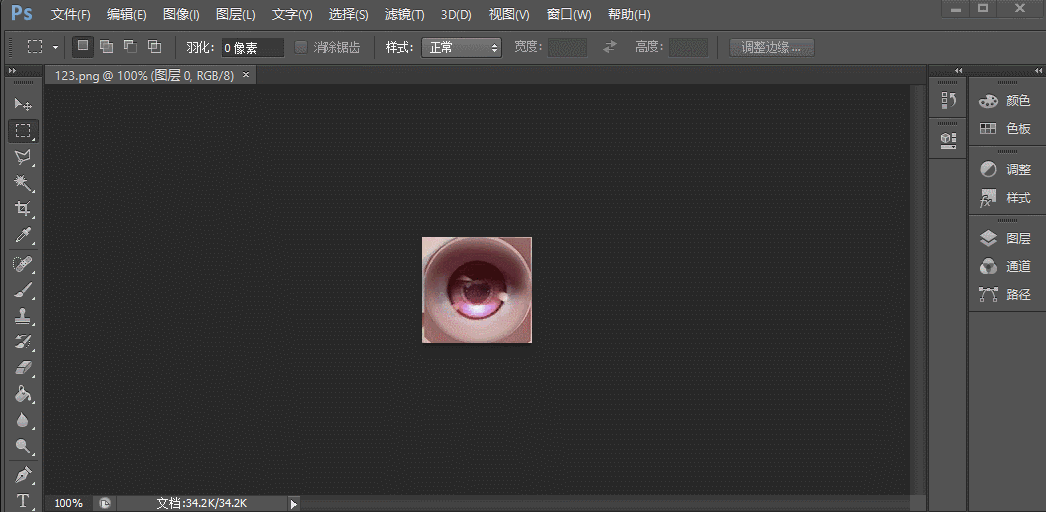Click the 100% zoom level field
This screenshot has height=512, width=1046.
tap(69, 503)
